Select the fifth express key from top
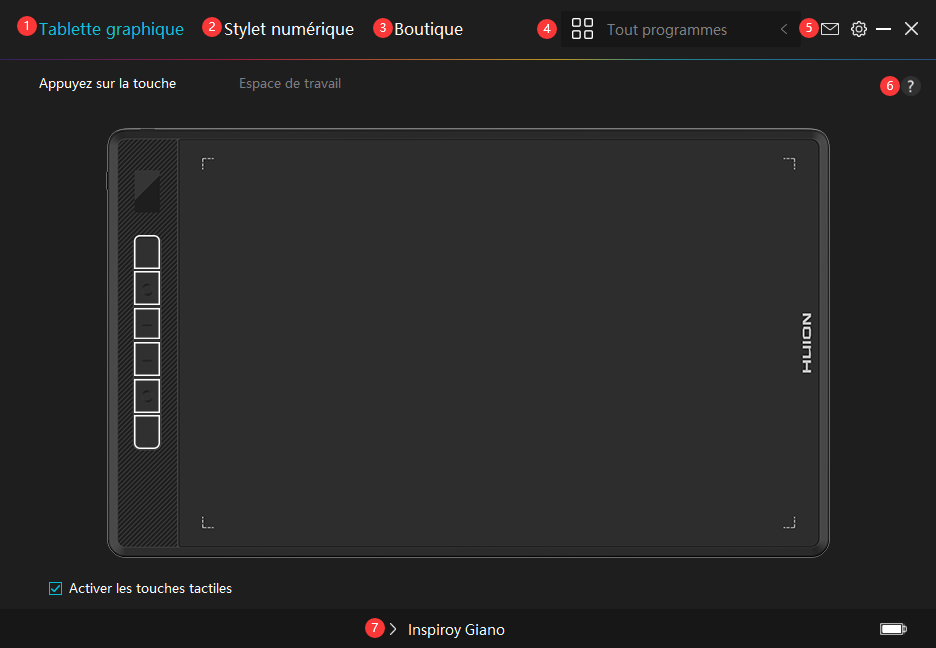936x648 pixels. tap(147, 396)
